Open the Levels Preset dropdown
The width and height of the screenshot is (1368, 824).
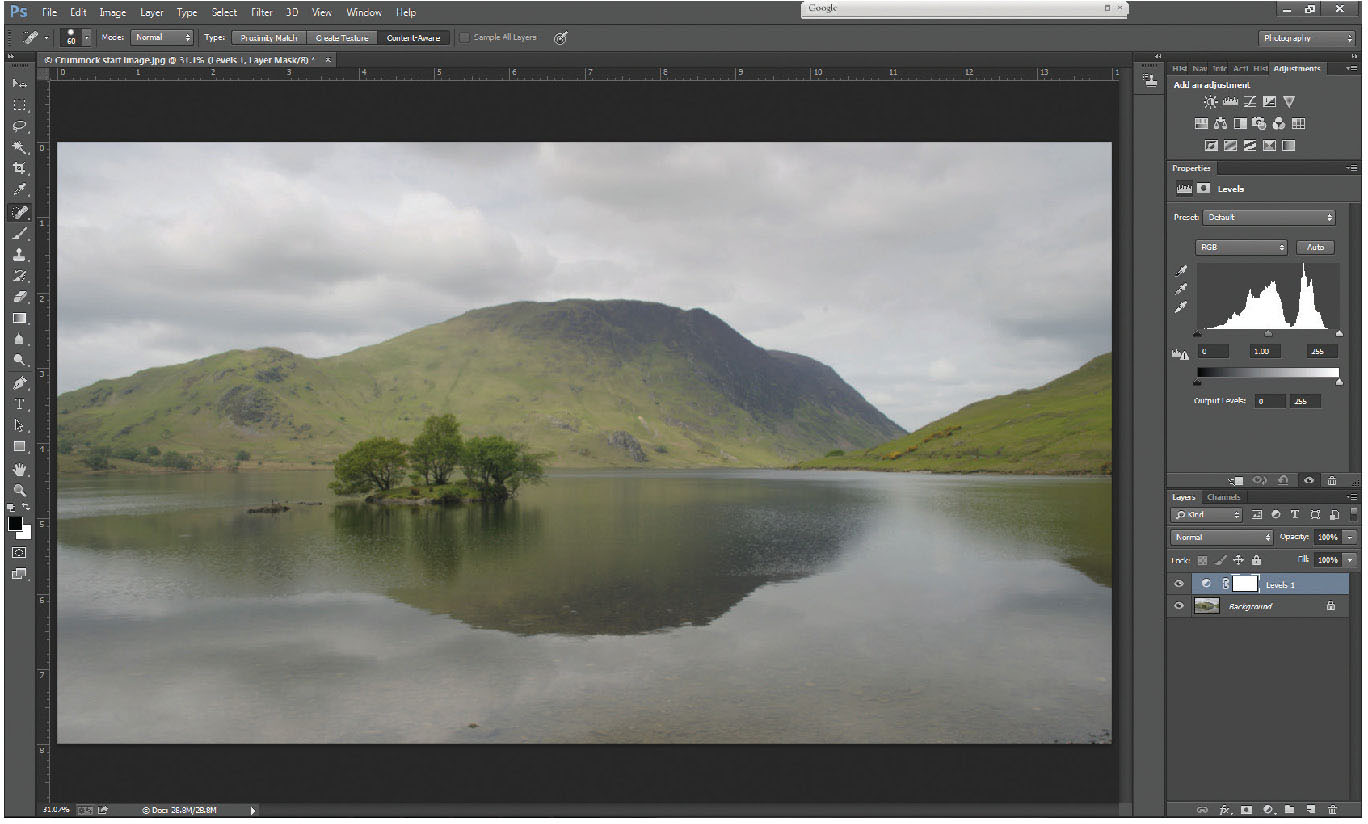1269,217
